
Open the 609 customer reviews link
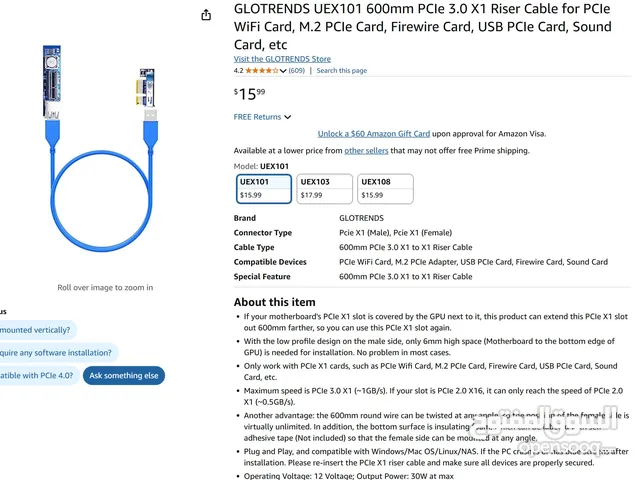click(297, 71)
